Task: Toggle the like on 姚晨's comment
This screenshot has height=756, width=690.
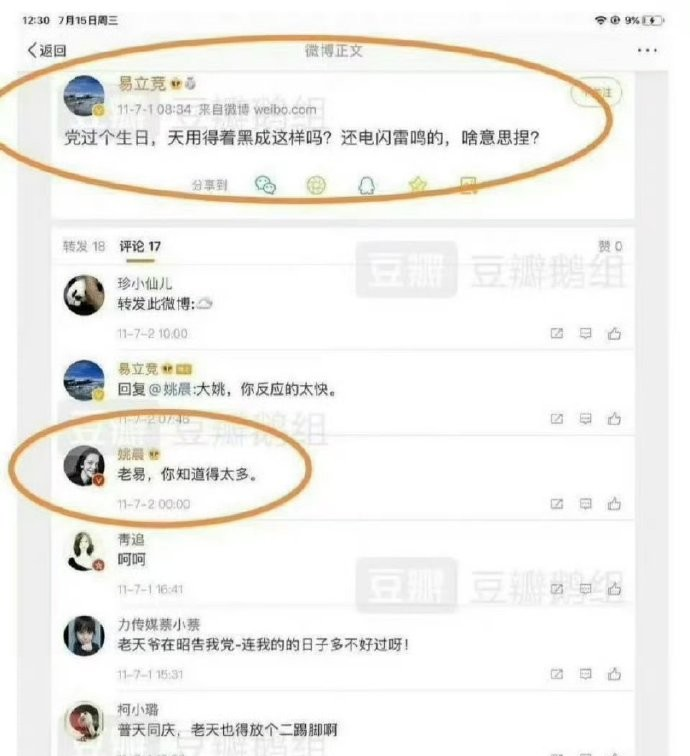Action: (x=614, y=504)
